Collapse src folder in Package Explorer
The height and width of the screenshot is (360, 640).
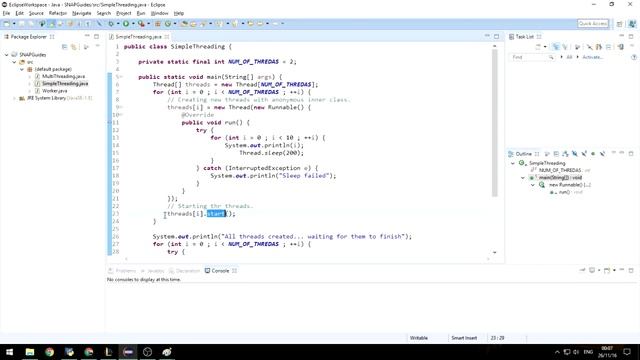click(14, 62)
